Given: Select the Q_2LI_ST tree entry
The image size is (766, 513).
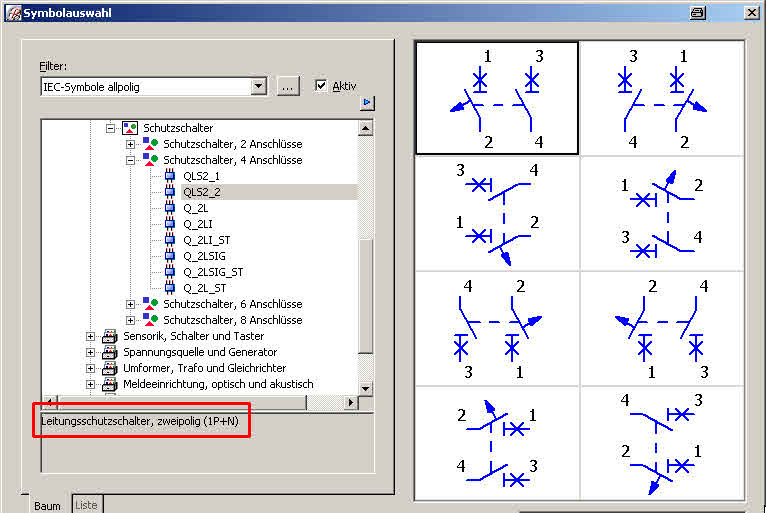Looking at the screenshot, I should click(x=207, y=240).
